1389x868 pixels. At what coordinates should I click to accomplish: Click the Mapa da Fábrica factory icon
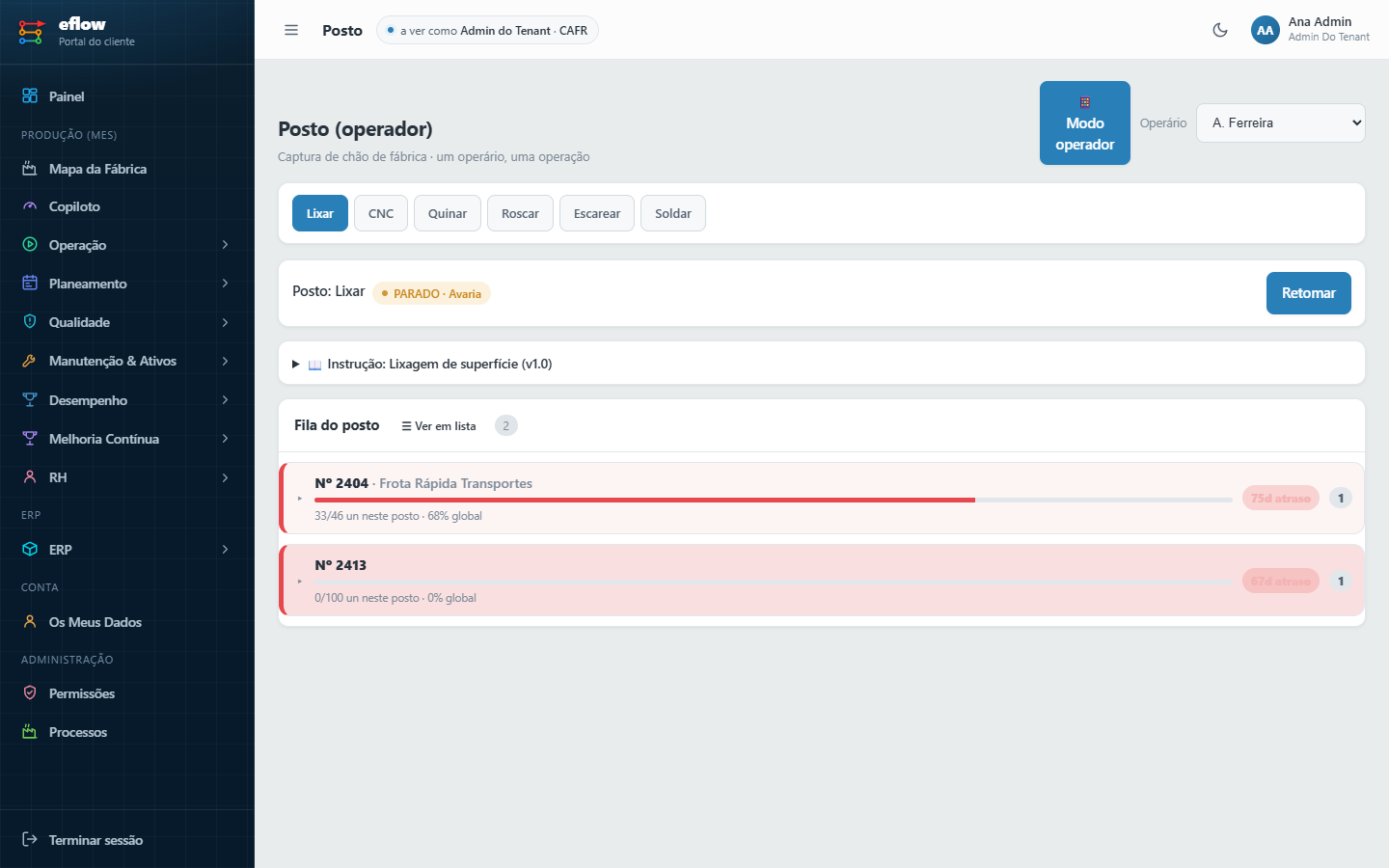click(30, 169)
